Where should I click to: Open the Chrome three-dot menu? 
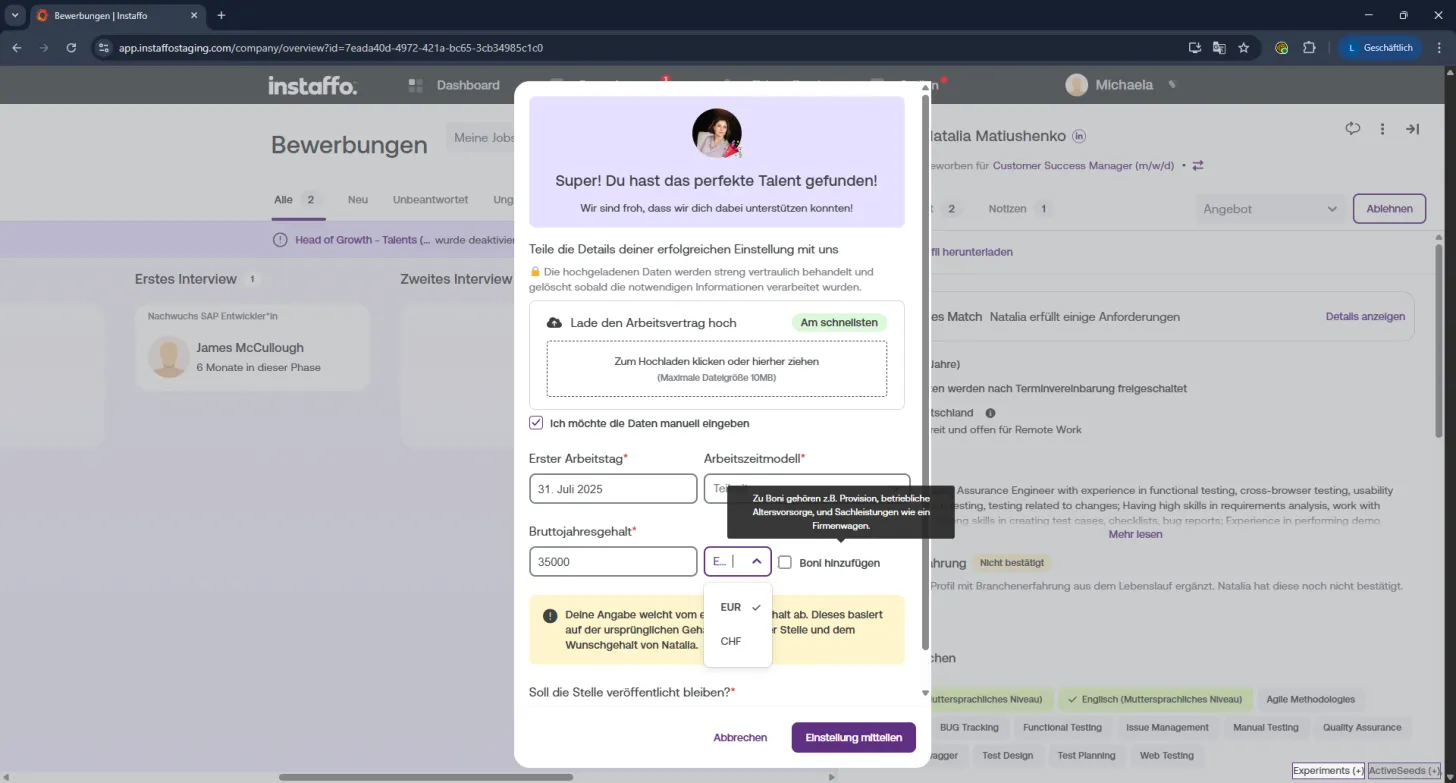[x=1438, y=47]
